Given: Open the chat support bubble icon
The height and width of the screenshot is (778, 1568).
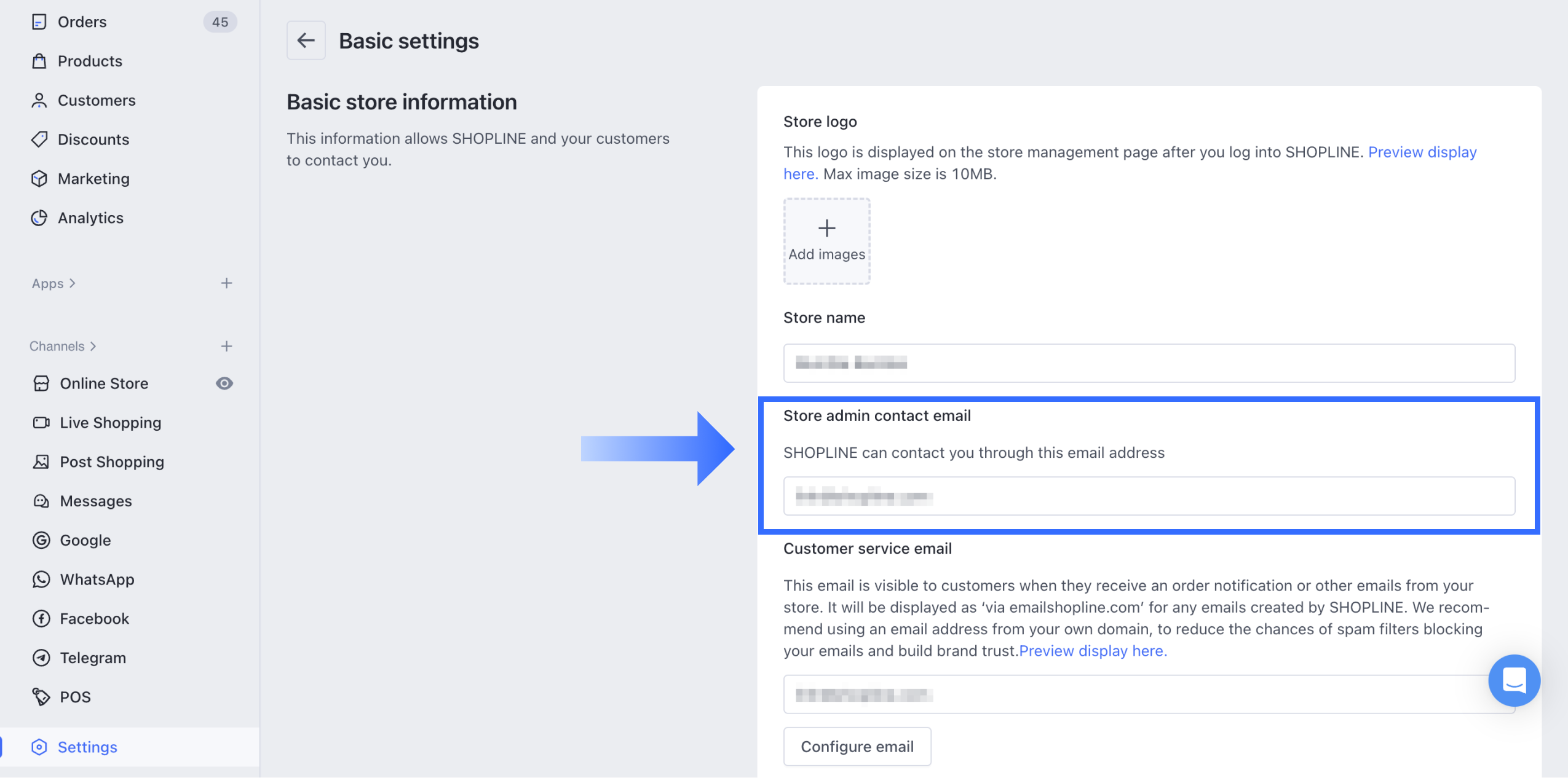Looking at the screenshot, I should click(x=1513, y=680).
